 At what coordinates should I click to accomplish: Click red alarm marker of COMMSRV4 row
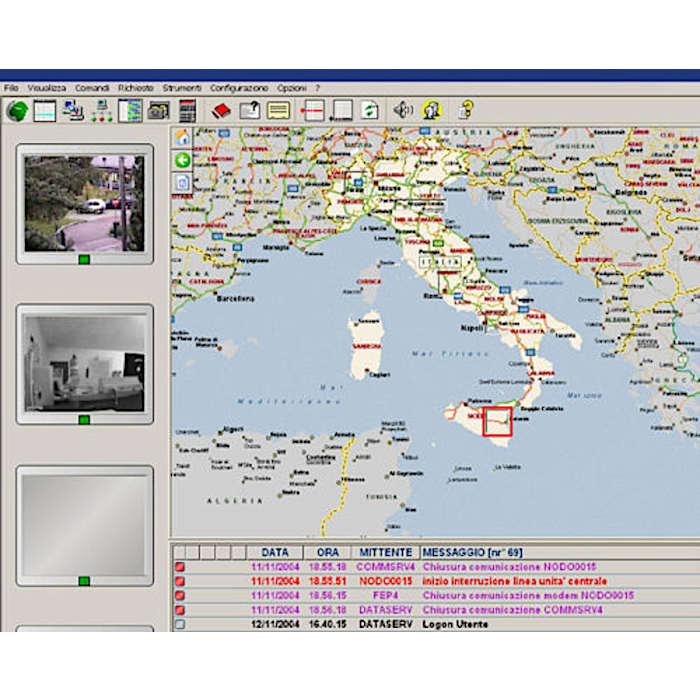pyautogui.click(x=180, y=567)
